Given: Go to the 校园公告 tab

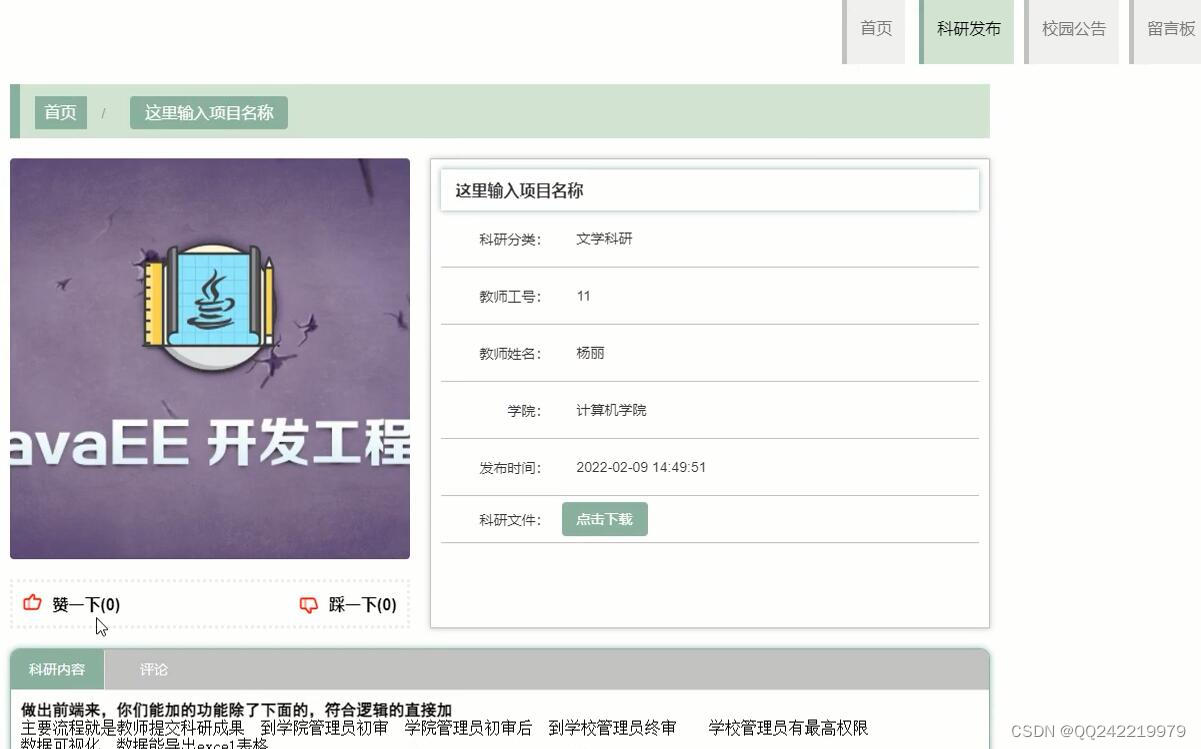Looking at the screenshot, I should tap(1074, 30).
